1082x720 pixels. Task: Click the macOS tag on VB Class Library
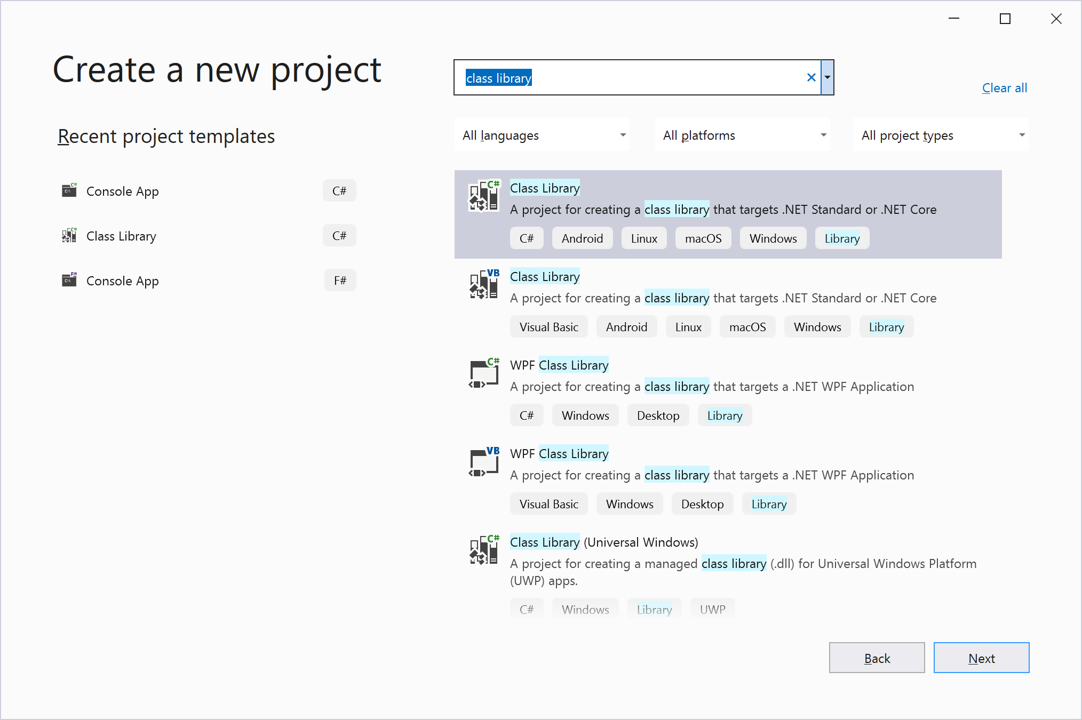[x=747, y=327]
